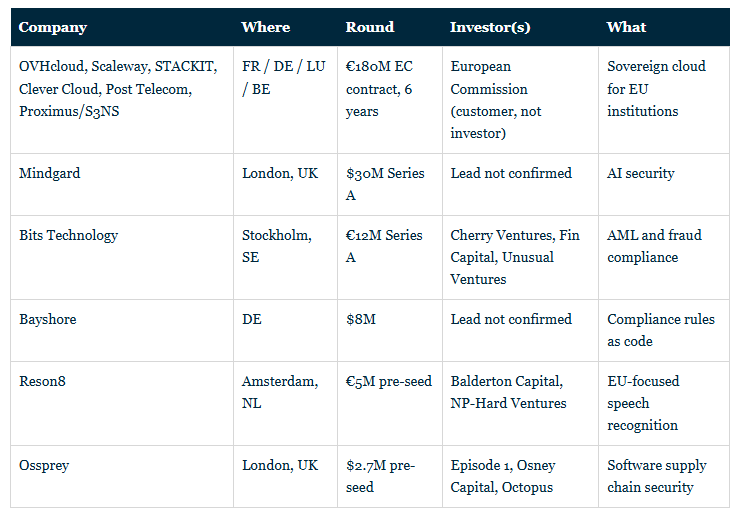Click the Compliance rules as code cell

664,331
